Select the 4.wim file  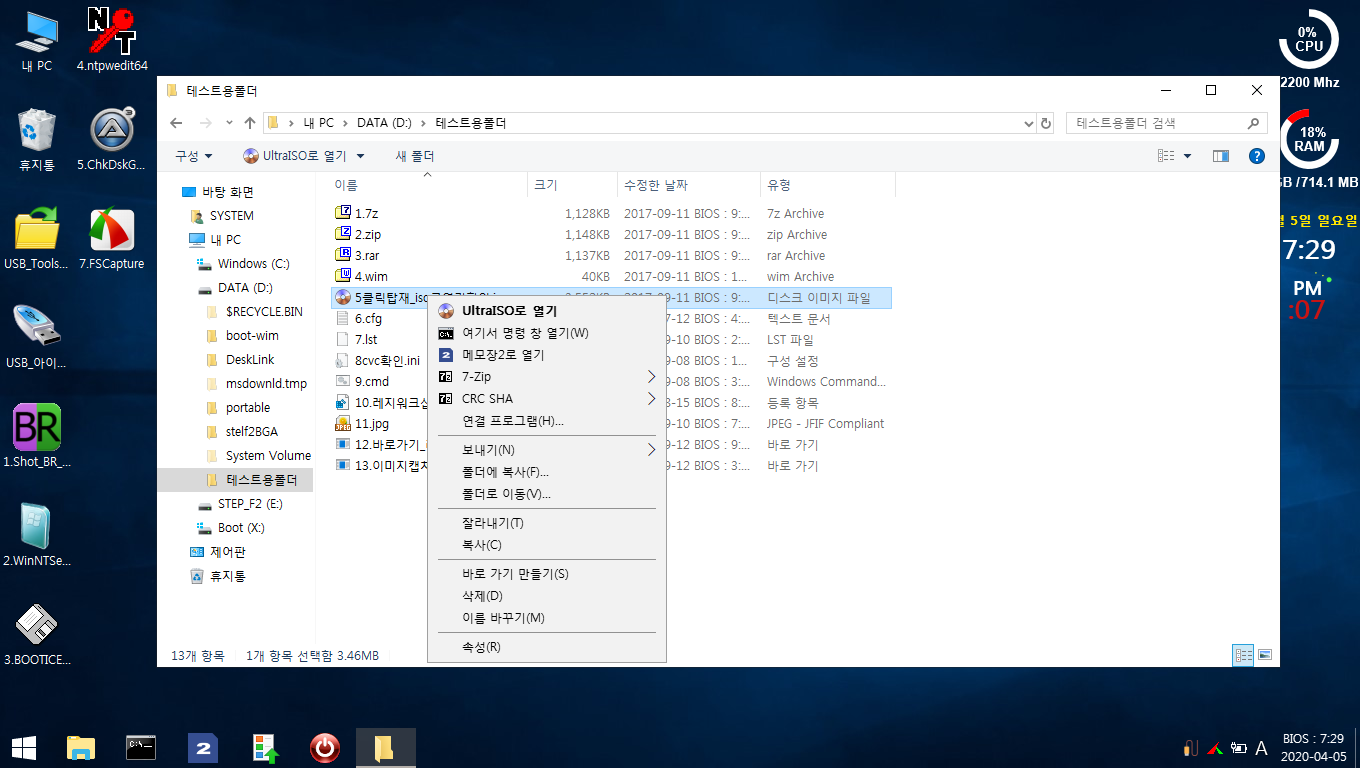pyautogui.click(x=370, y=276)
